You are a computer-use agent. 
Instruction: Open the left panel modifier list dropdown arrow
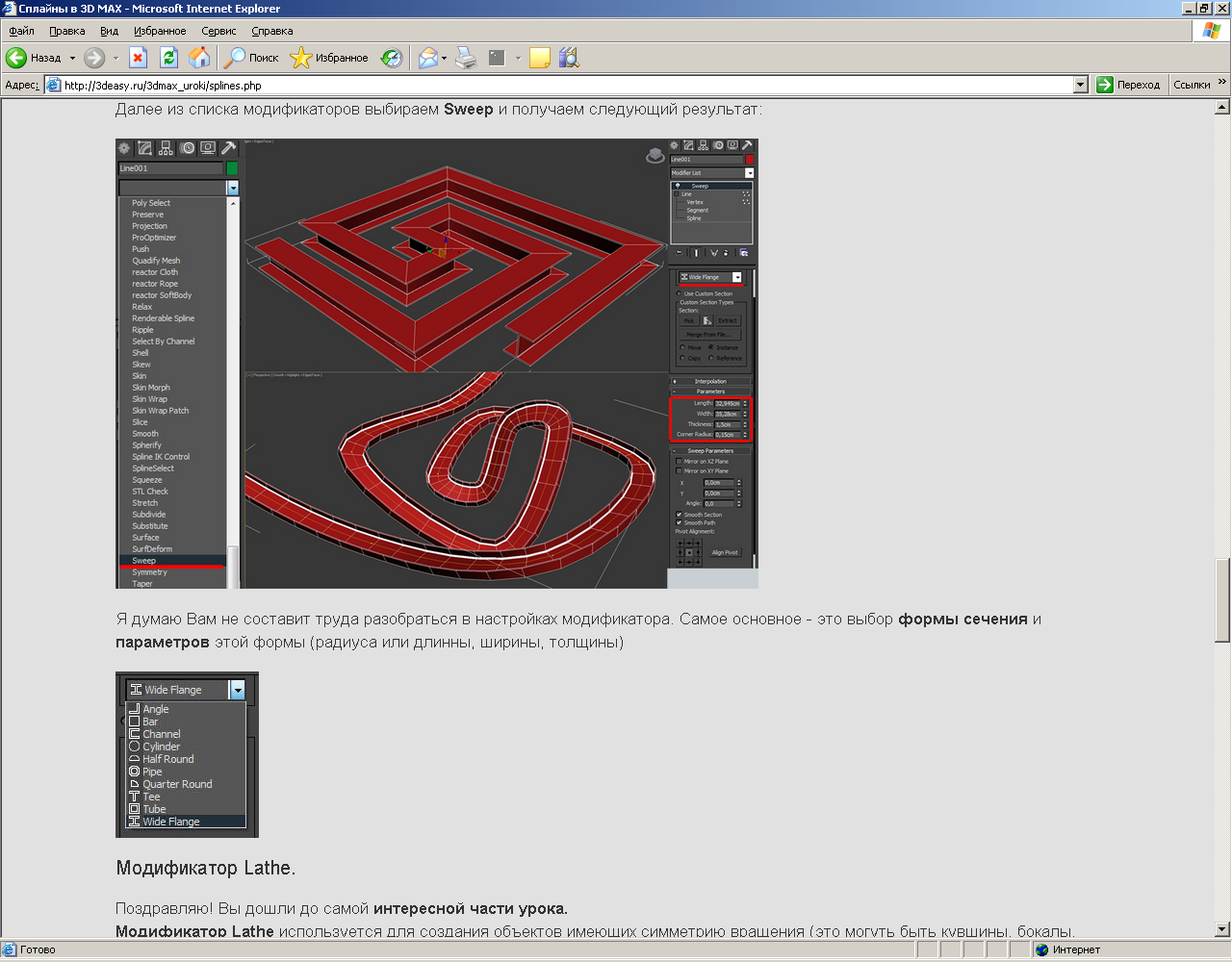tap(232, 188)
